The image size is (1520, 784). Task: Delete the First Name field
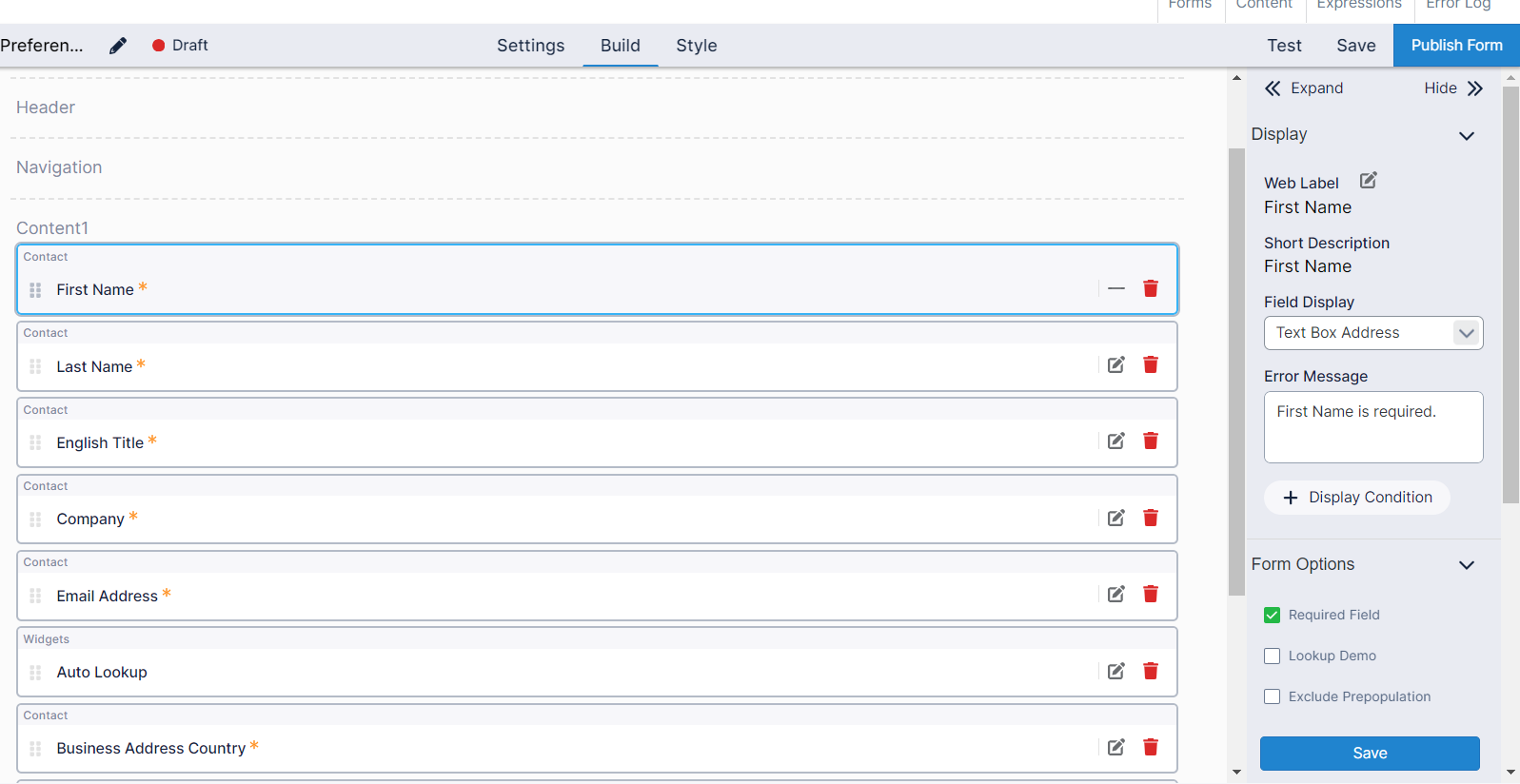click(x=1150, y=288)
